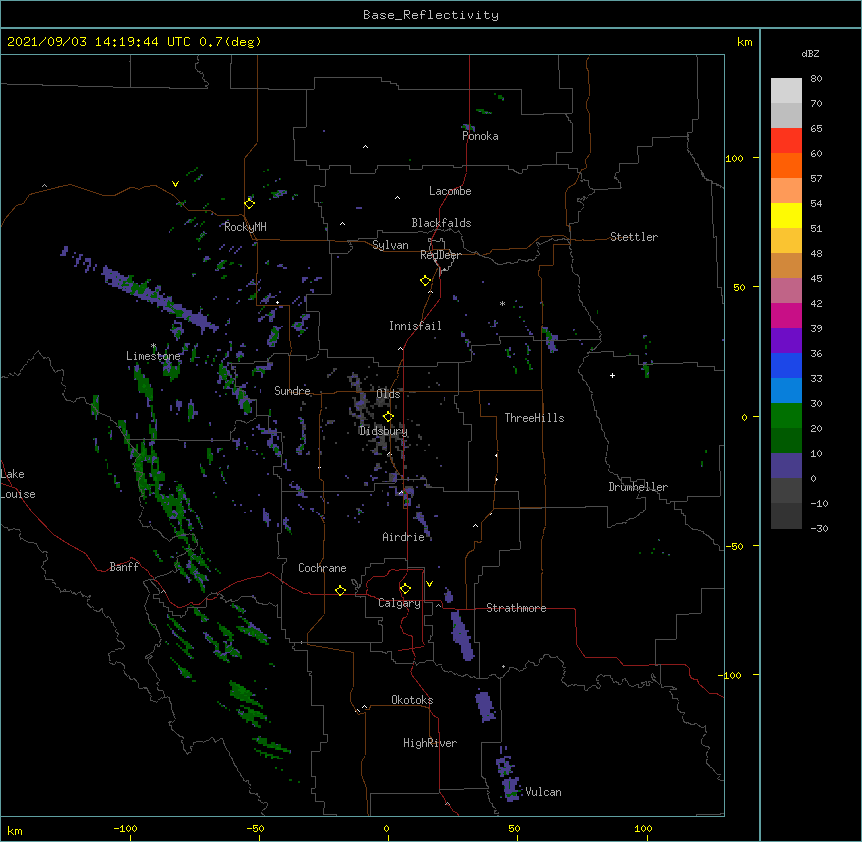This screenshot has width=862, height=842.
Task: Click the 0 tick on bottom horizontal axis
Action: [x=386, y=828]
